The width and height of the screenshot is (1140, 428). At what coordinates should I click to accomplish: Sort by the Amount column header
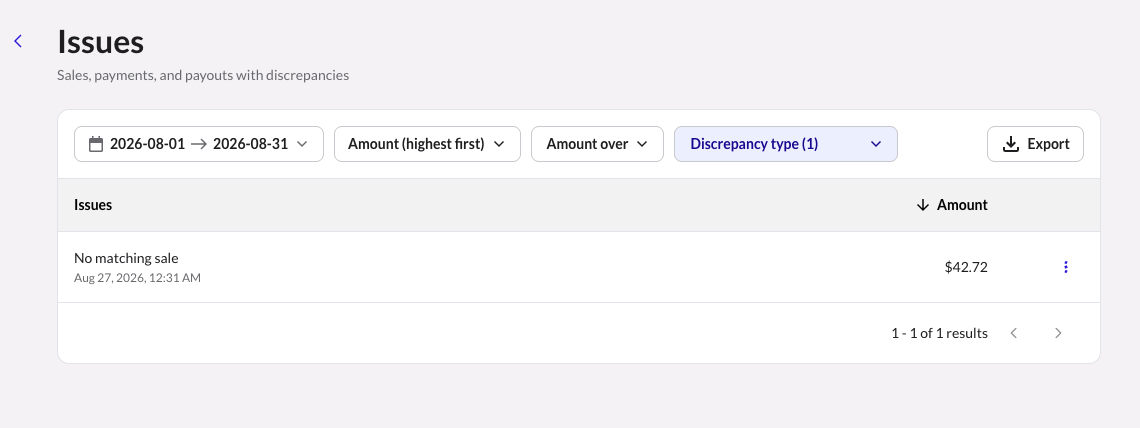952,205
